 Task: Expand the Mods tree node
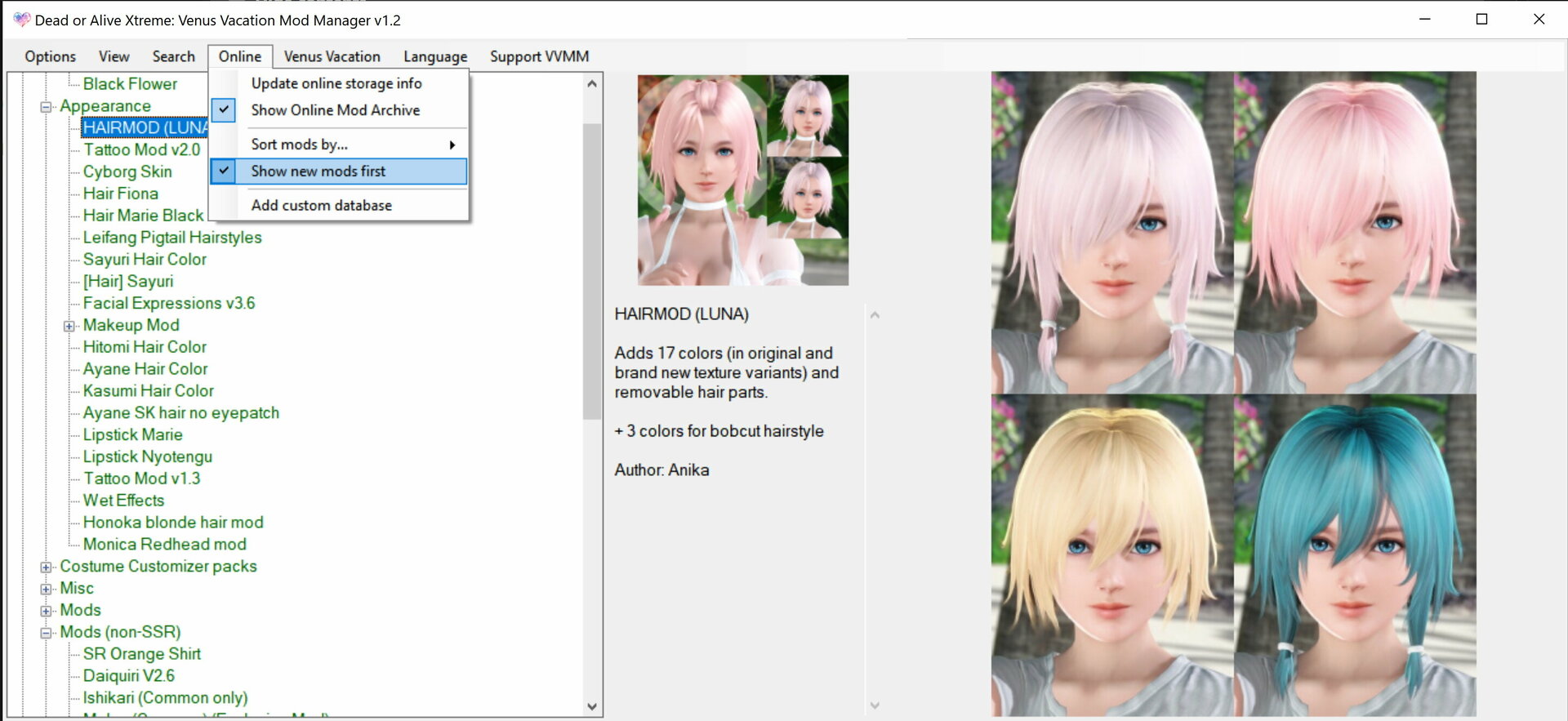[46, 611]
